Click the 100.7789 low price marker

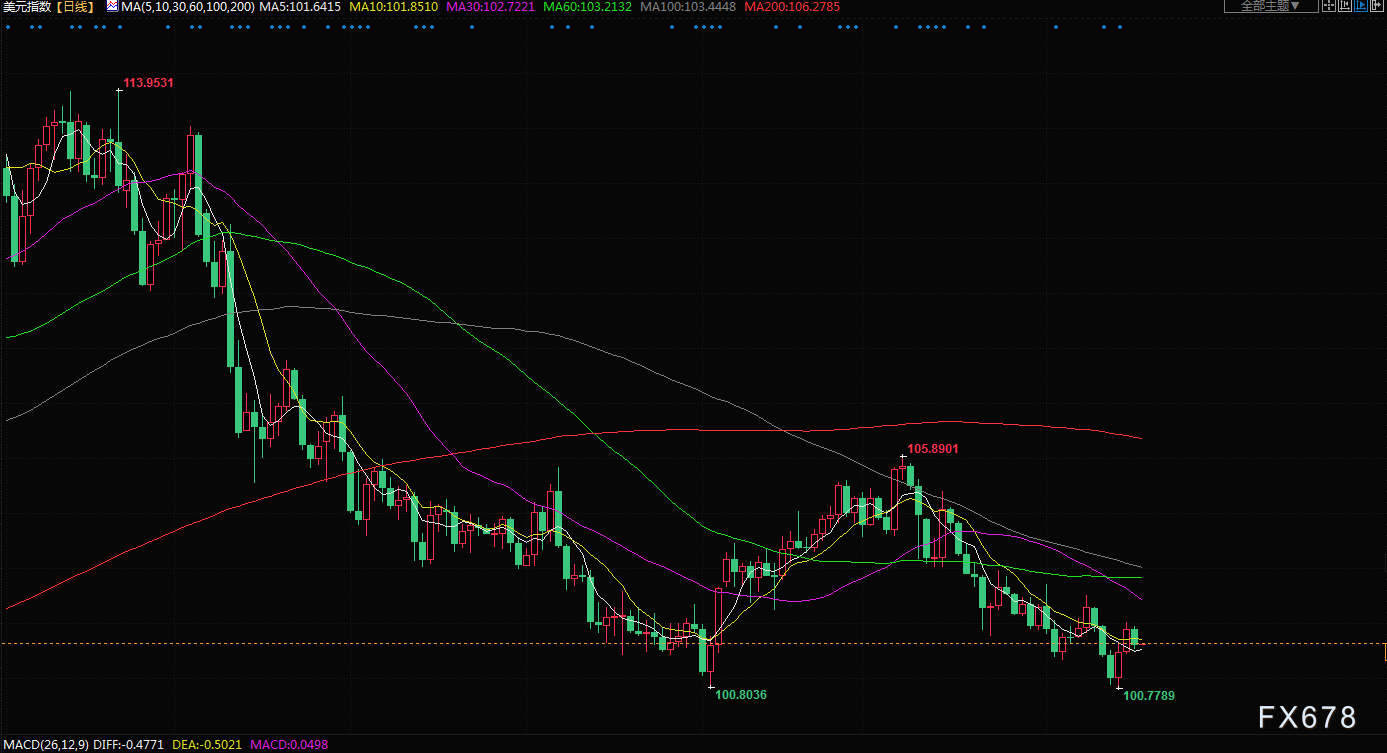tap(1149, 695)
